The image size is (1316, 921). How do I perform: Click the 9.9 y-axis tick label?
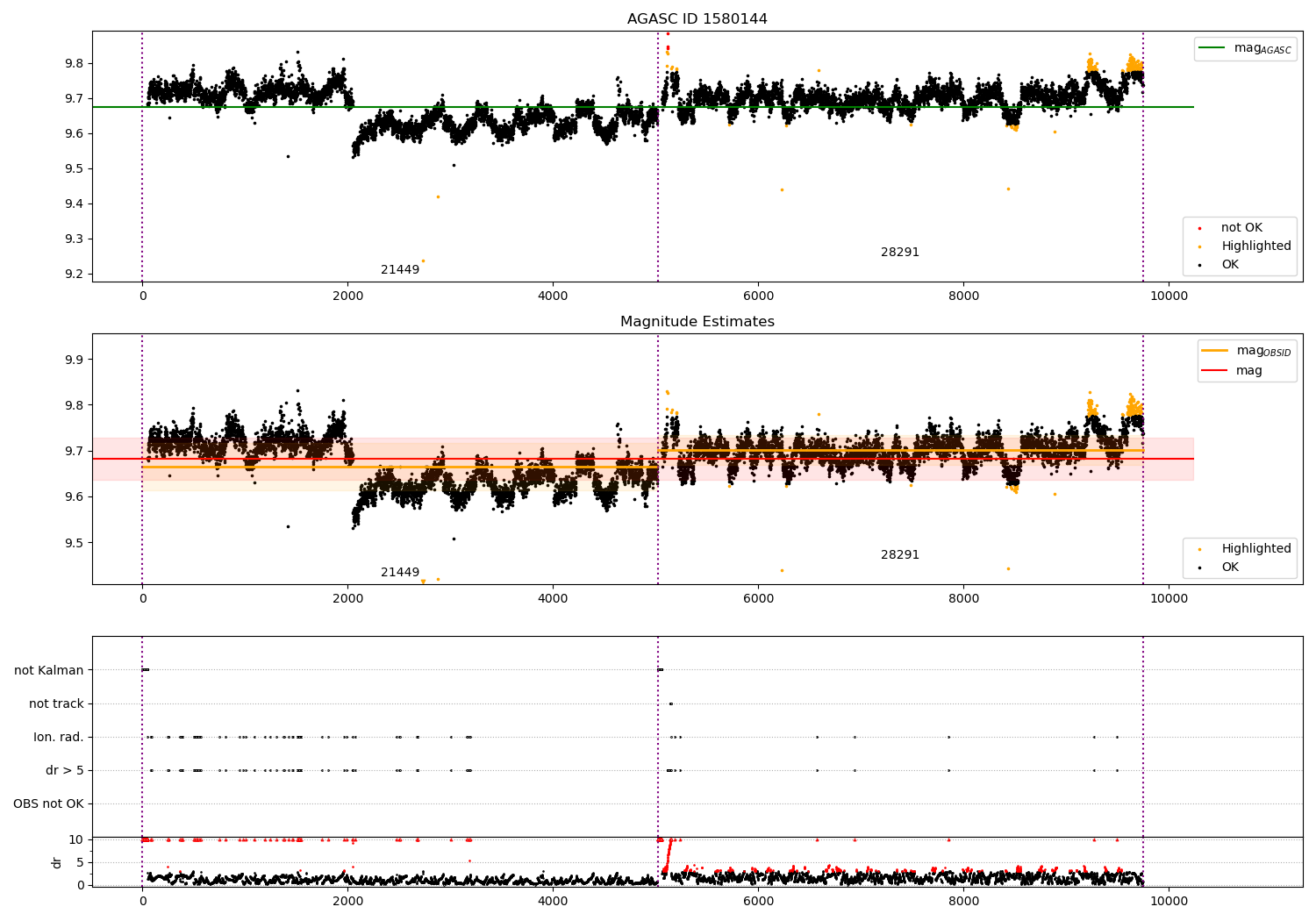click(73, 361)
